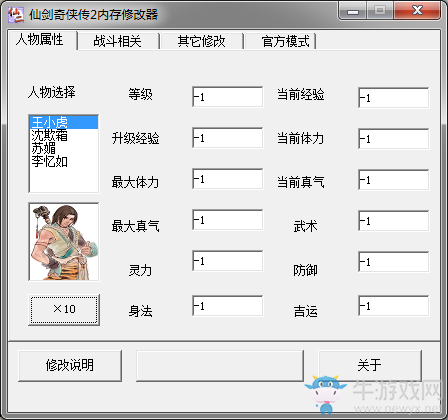Select the 最大体力 value field
The height and width of the screenshot is (420, 448).
[227, 179]
